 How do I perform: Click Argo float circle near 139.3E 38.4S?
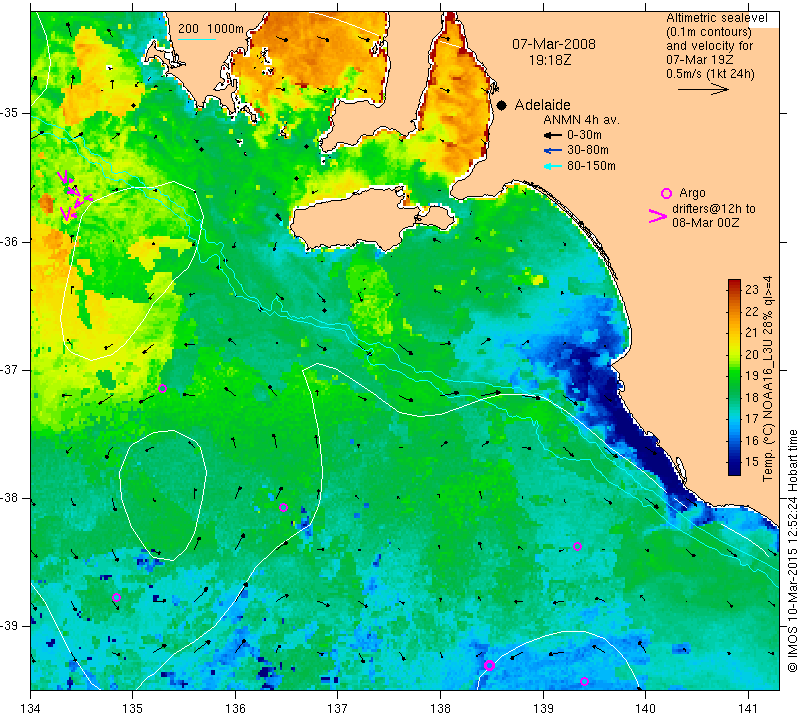[x=577, y=547]
